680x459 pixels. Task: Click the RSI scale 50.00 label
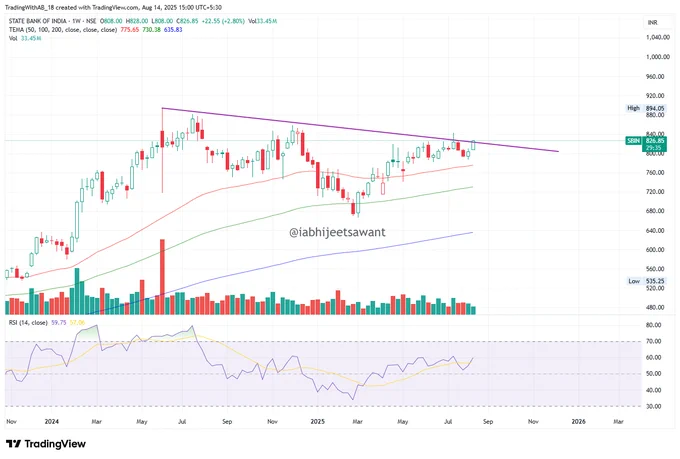[x=654, y=374]
